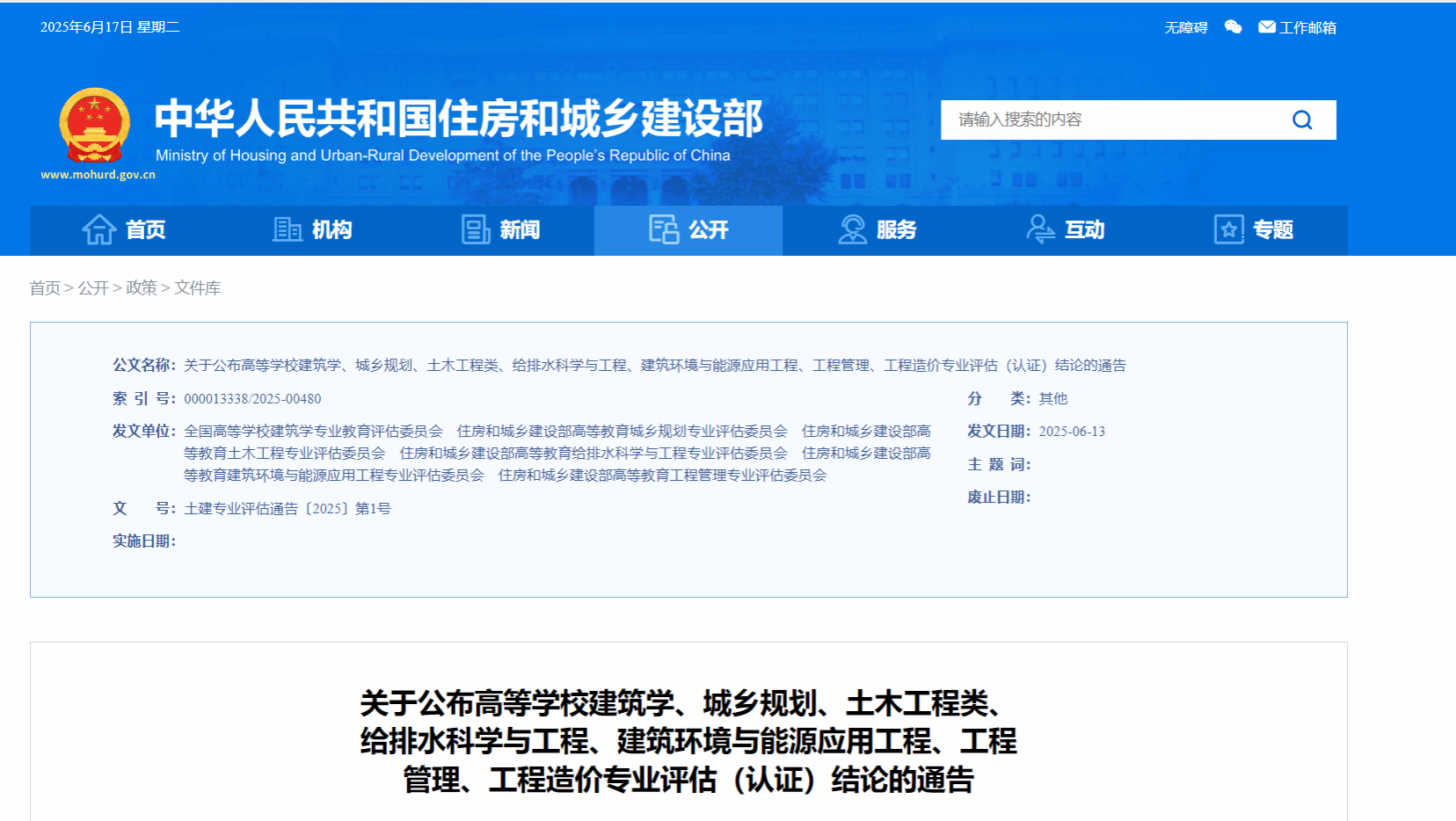
Task: Open the 文件库 breadcrumb link
Action: [x=197, y=288]
